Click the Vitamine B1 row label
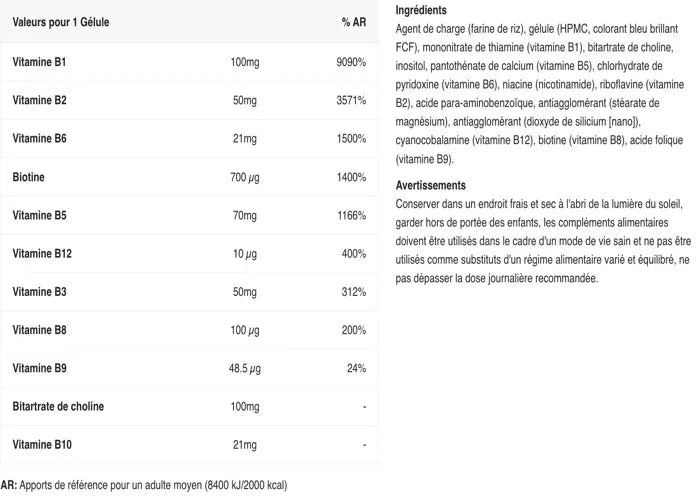The width and height of the screenshot is (700, 500). coord(39,63)
